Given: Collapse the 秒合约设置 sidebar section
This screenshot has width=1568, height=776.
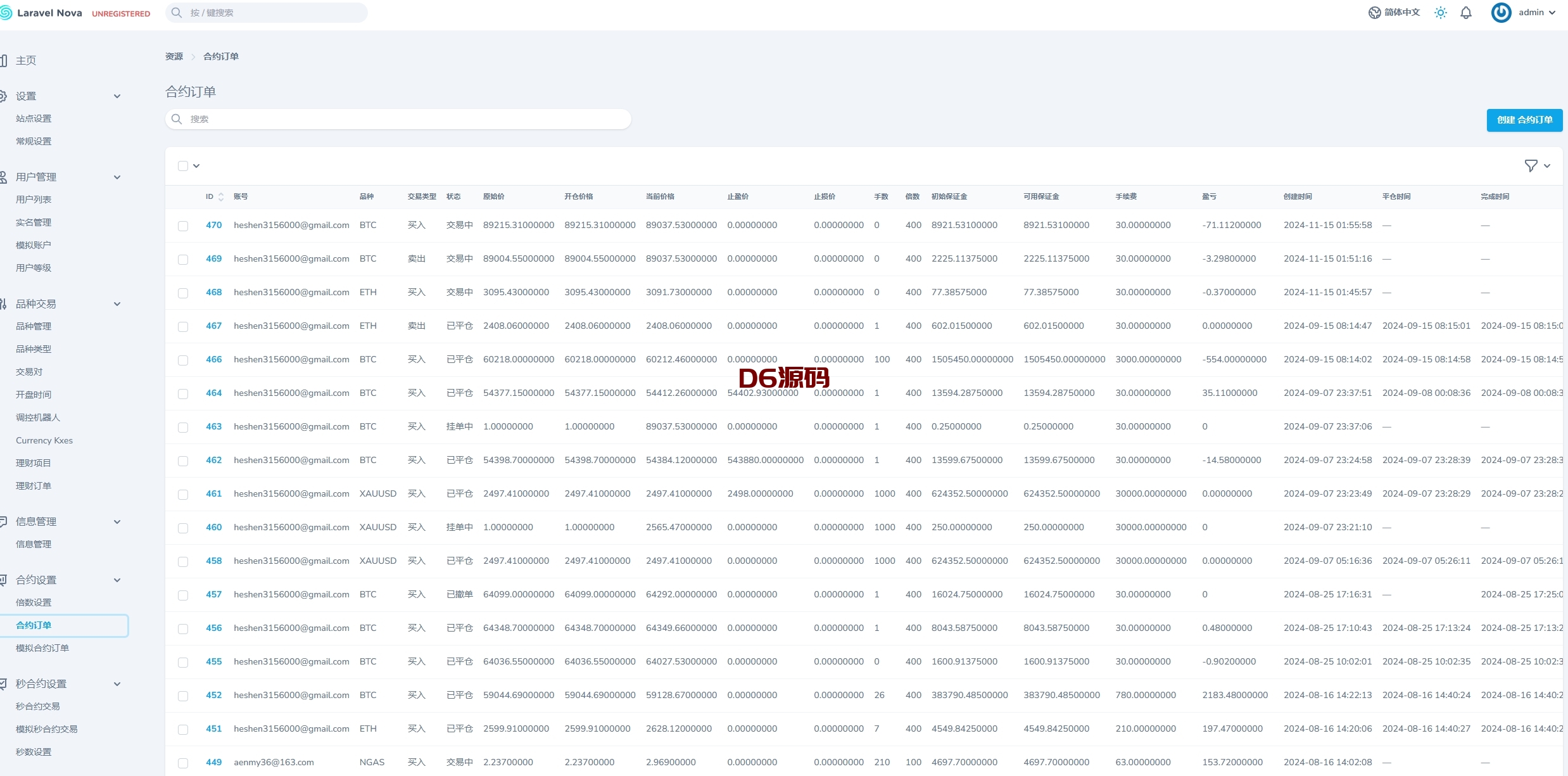Looking at the screenshot, I should (117, 684).
